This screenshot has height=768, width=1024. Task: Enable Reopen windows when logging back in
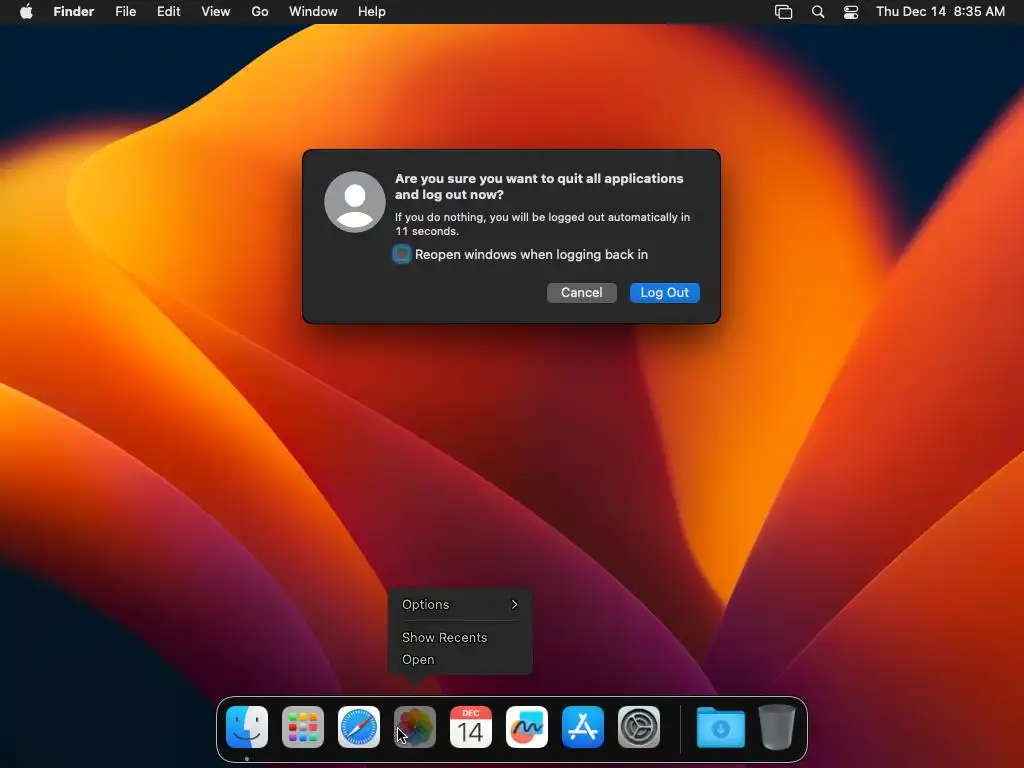(402, 254)
